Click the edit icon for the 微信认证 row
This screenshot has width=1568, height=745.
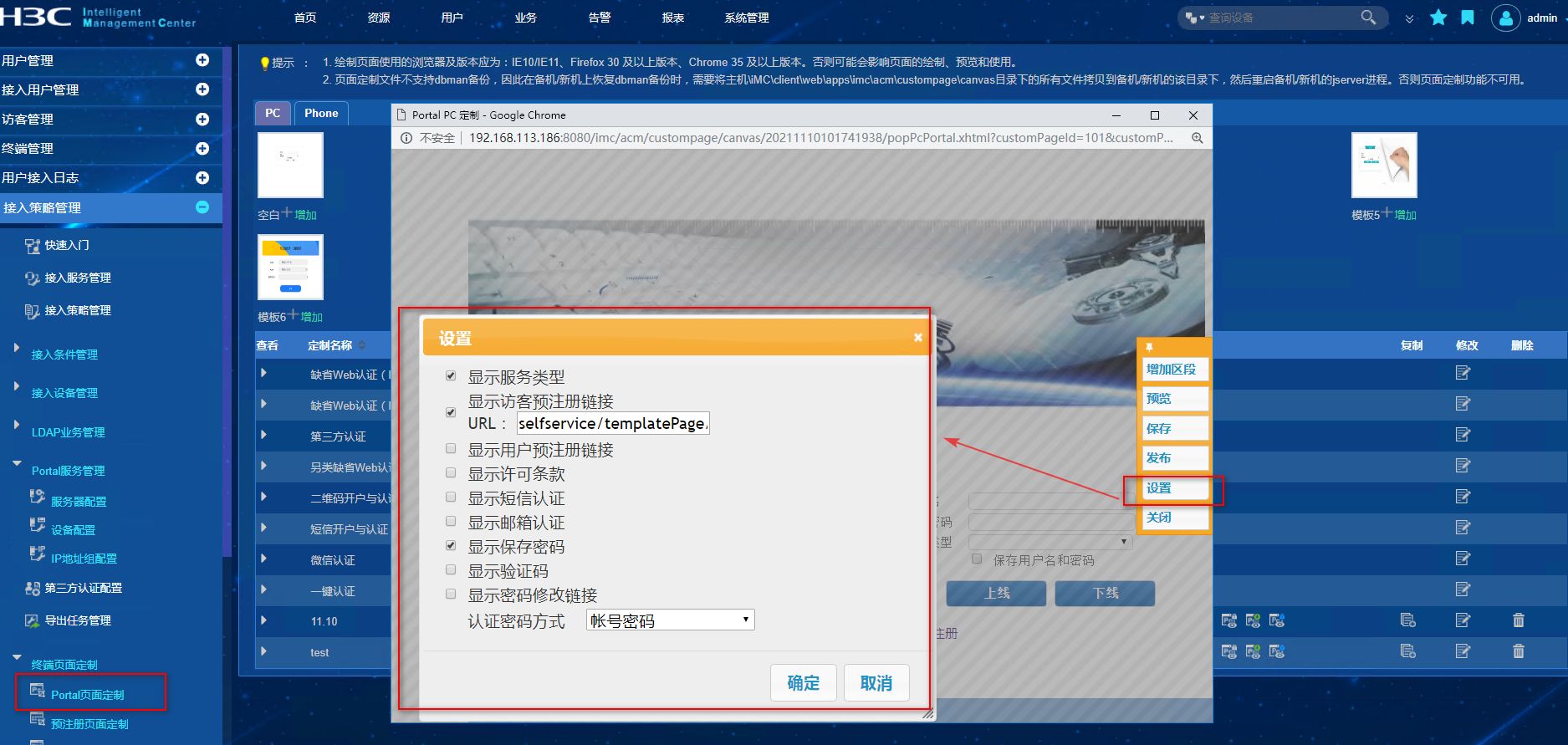tap(1463, 559)
